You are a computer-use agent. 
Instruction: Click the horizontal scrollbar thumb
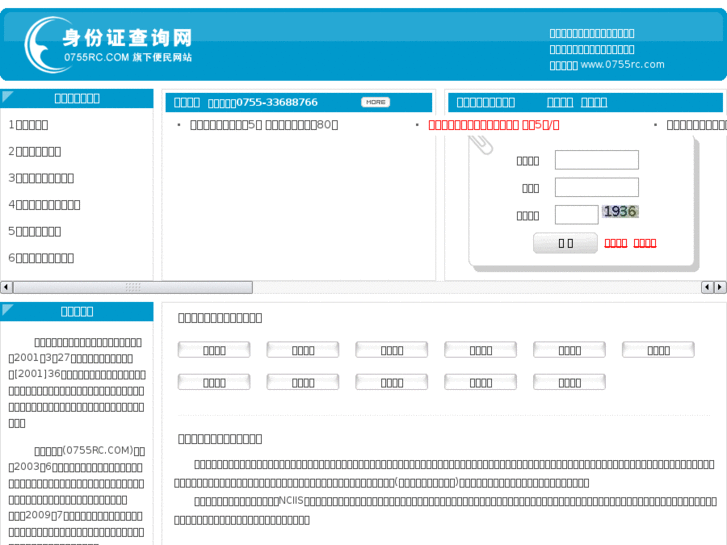pos(133,287)
